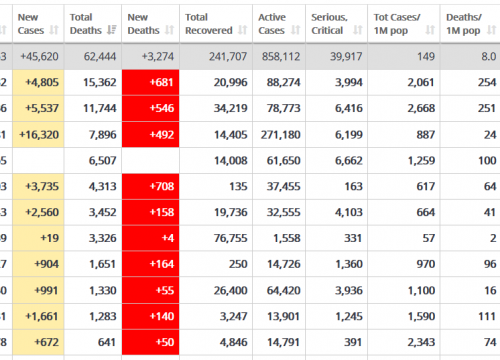
Task: Click the red +681 new deaths cell
Action: coord(151,82)
